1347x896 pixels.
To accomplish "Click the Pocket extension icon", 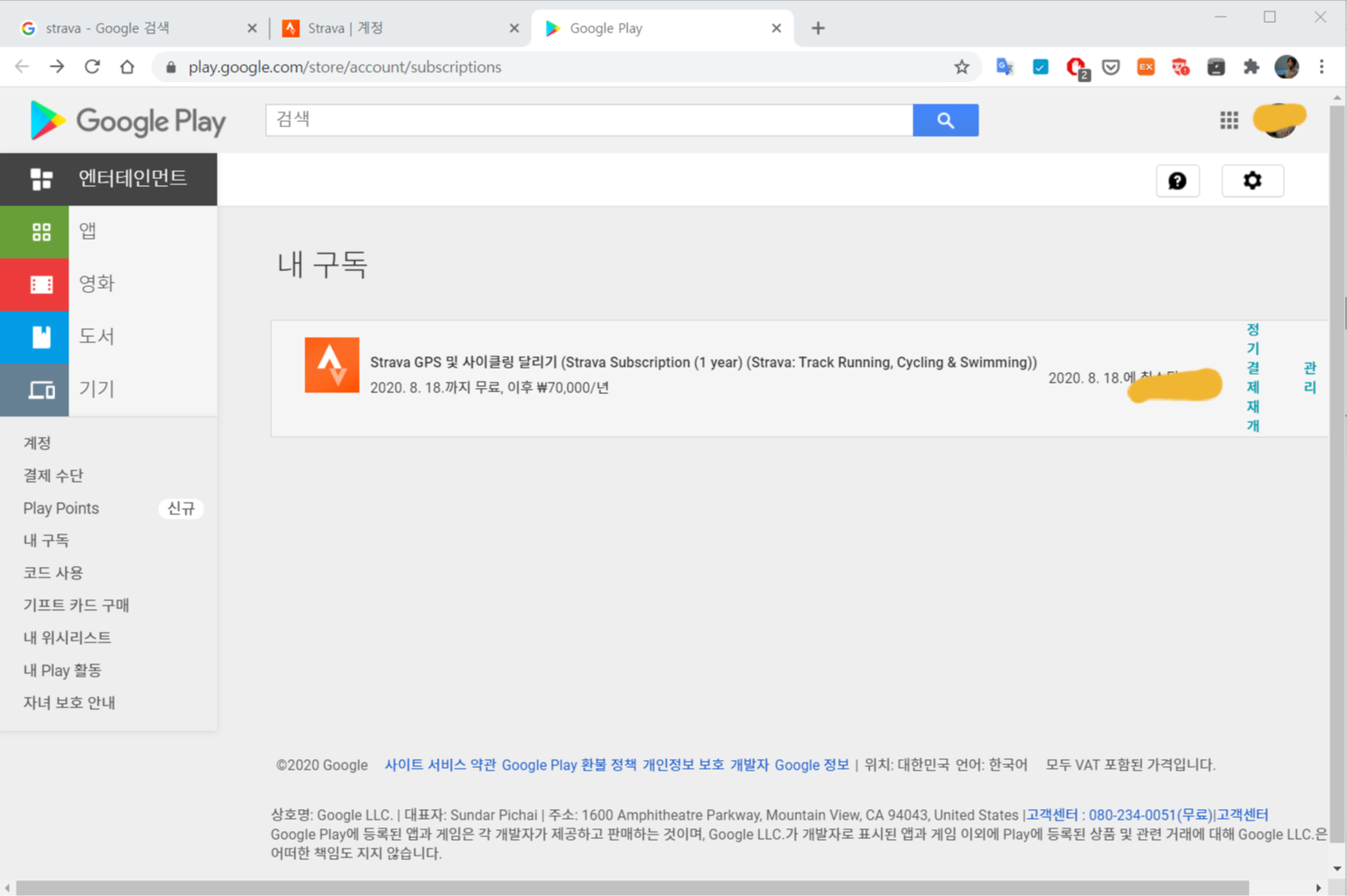I will (1111, 67).
